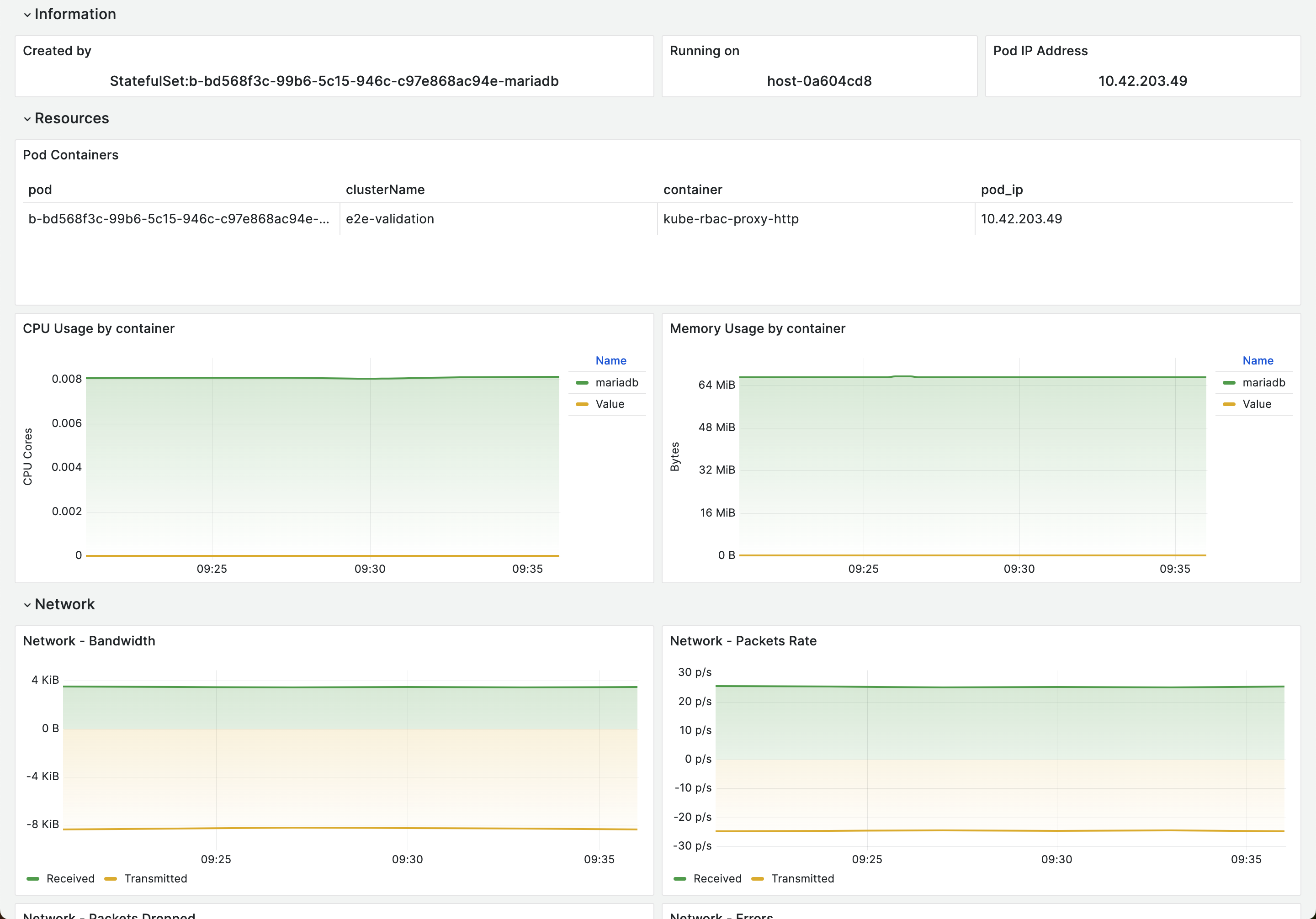Sort Pod Containers table by pod column
Screen dimensions: 1316x919
click(40, 190)
